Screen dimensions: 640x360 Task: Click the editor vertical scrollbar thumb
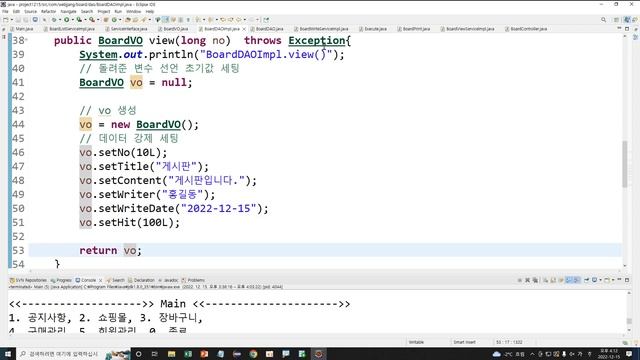click(625, 164)
